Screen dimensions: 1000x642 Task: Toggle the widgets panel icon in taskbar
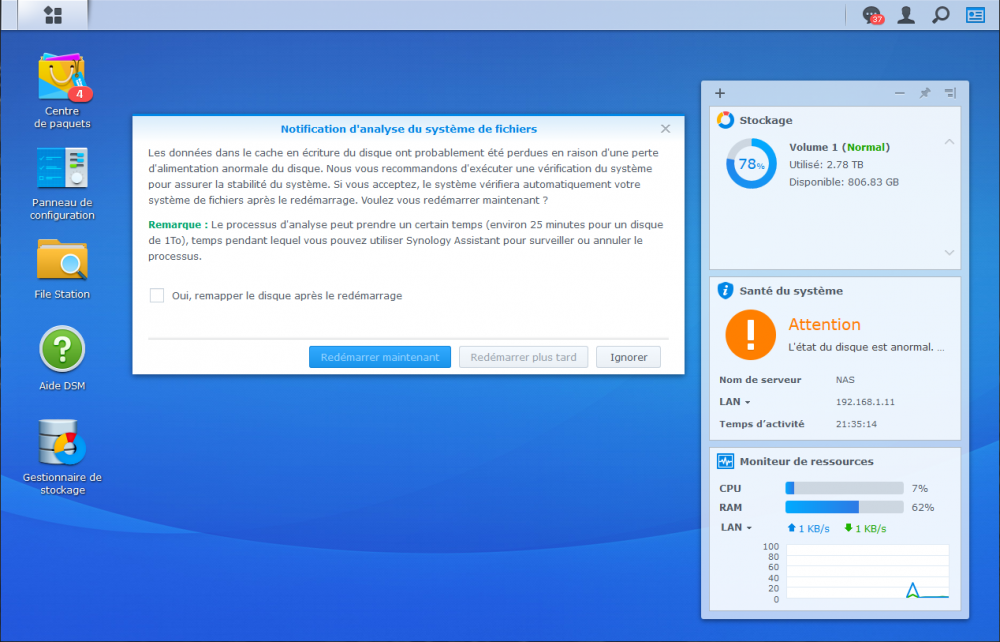click(975, 15)
